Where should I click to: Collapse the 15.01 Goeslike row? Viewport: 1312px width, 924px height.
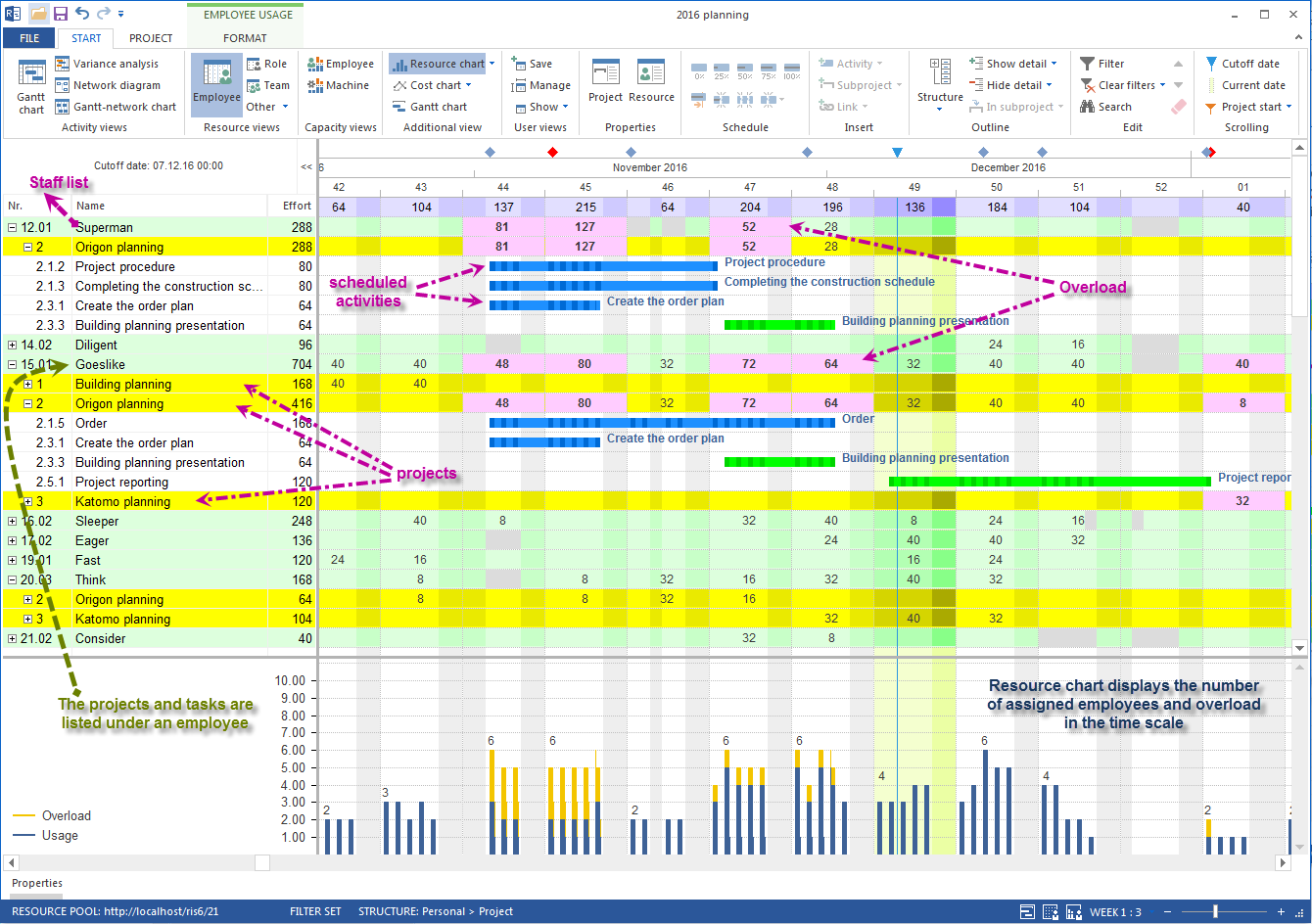click(x=13, y=364)
